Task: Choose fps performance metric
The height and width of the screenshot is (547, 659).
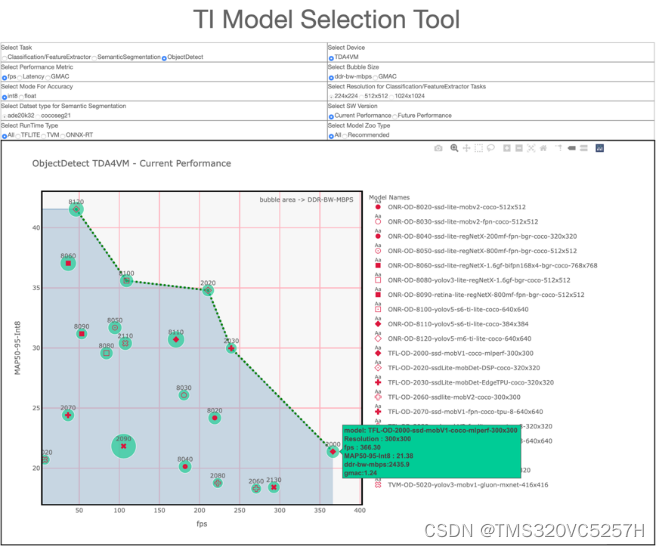Action: tap(4, 78)
